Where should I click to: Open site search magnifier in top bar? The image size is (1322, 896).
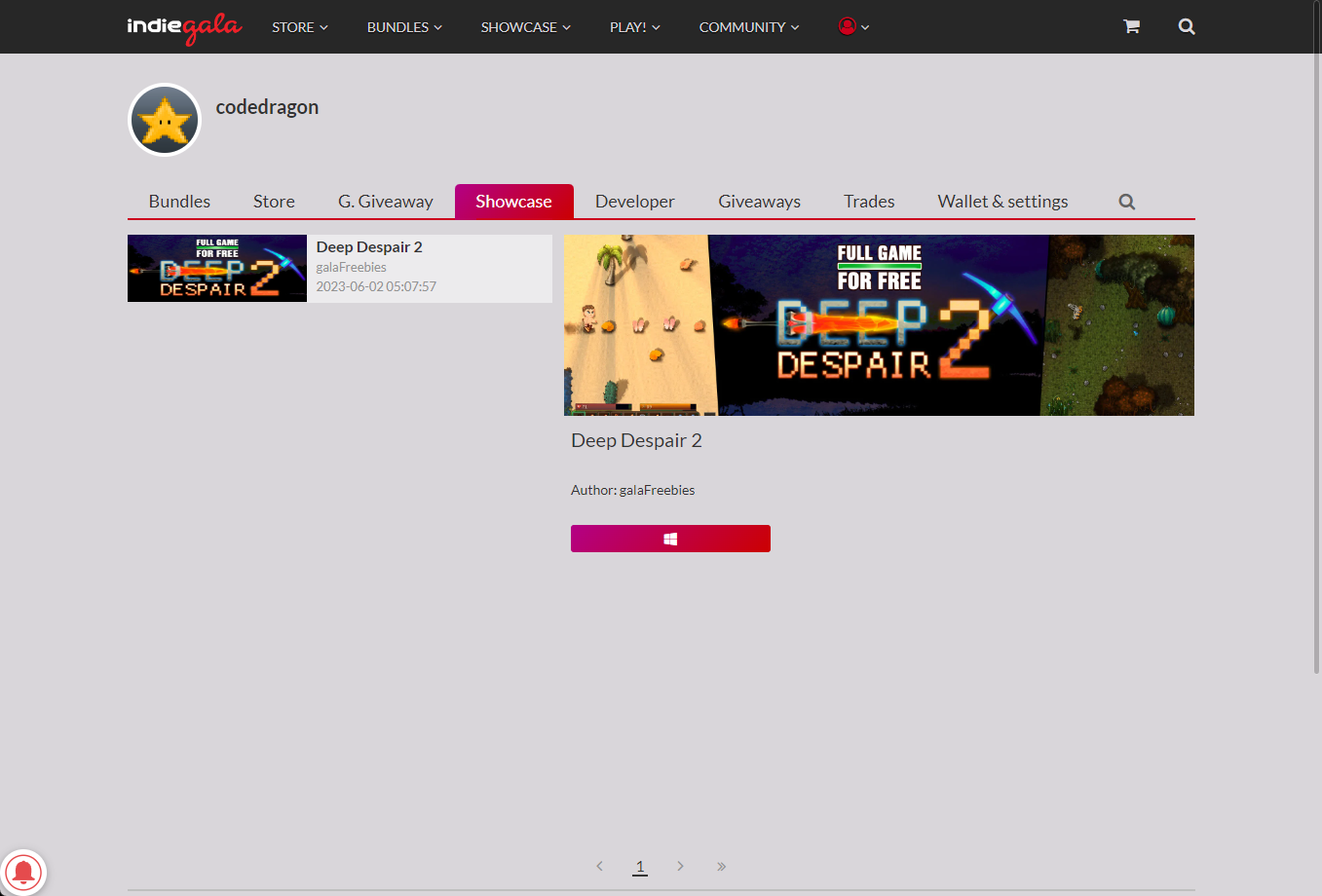click(1187, 26)
